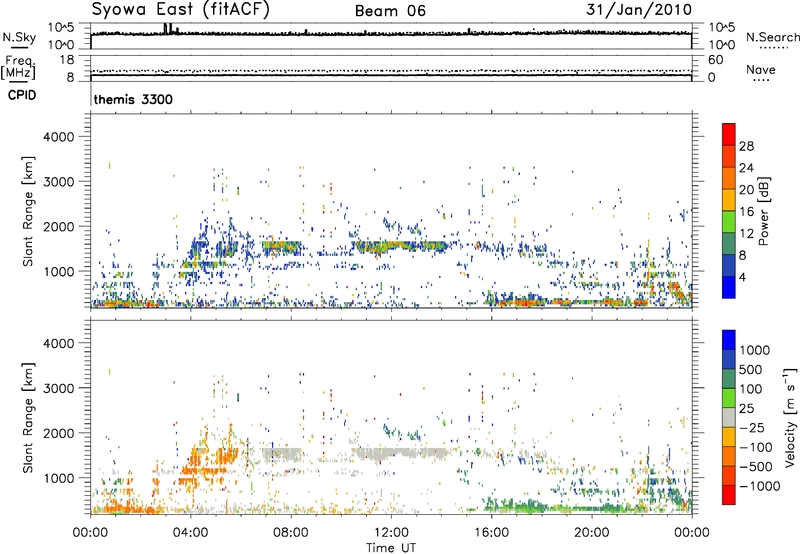
Task: Click the '-100' velocity colorbar label
Action: click(x=756, y=447)
